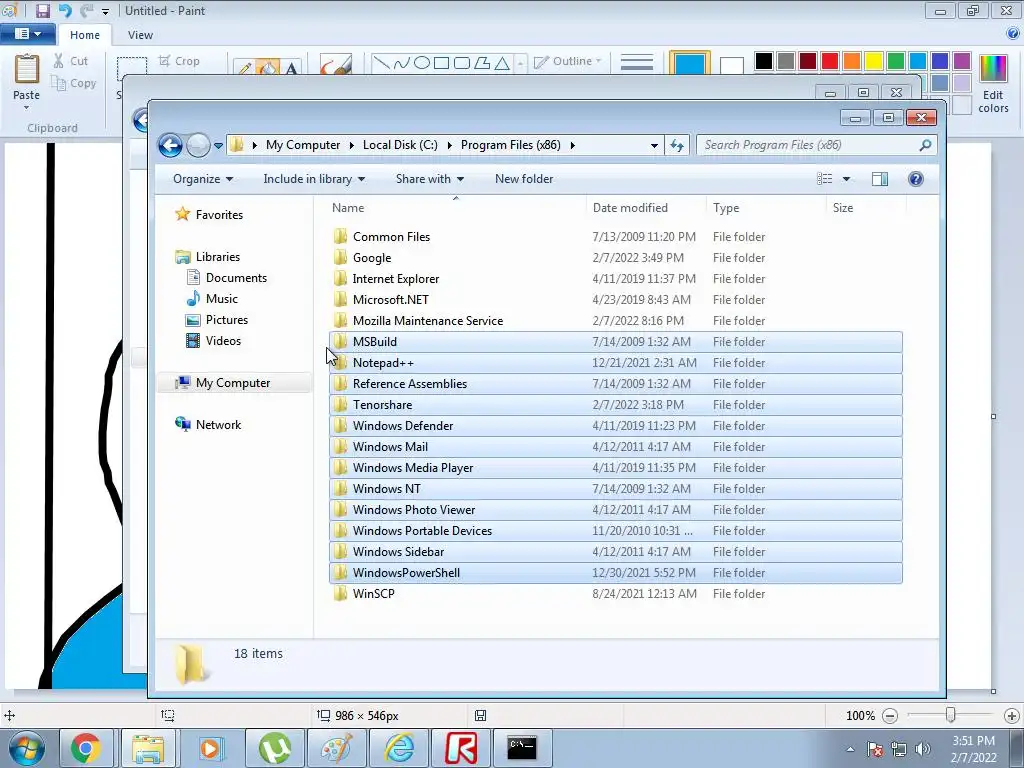Open the Outline dropdown in Paint

tap(567, 61)
